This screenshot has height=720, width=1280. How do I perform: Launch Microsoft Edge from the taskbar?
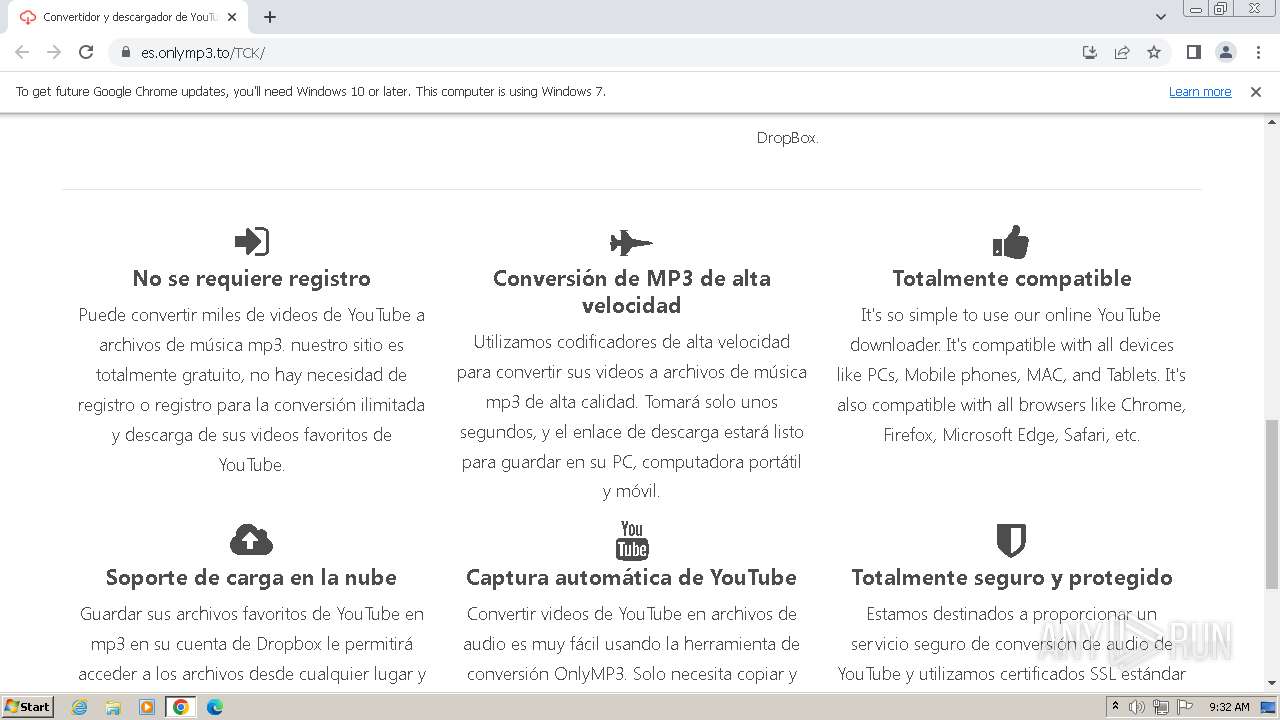pos(215,707)
